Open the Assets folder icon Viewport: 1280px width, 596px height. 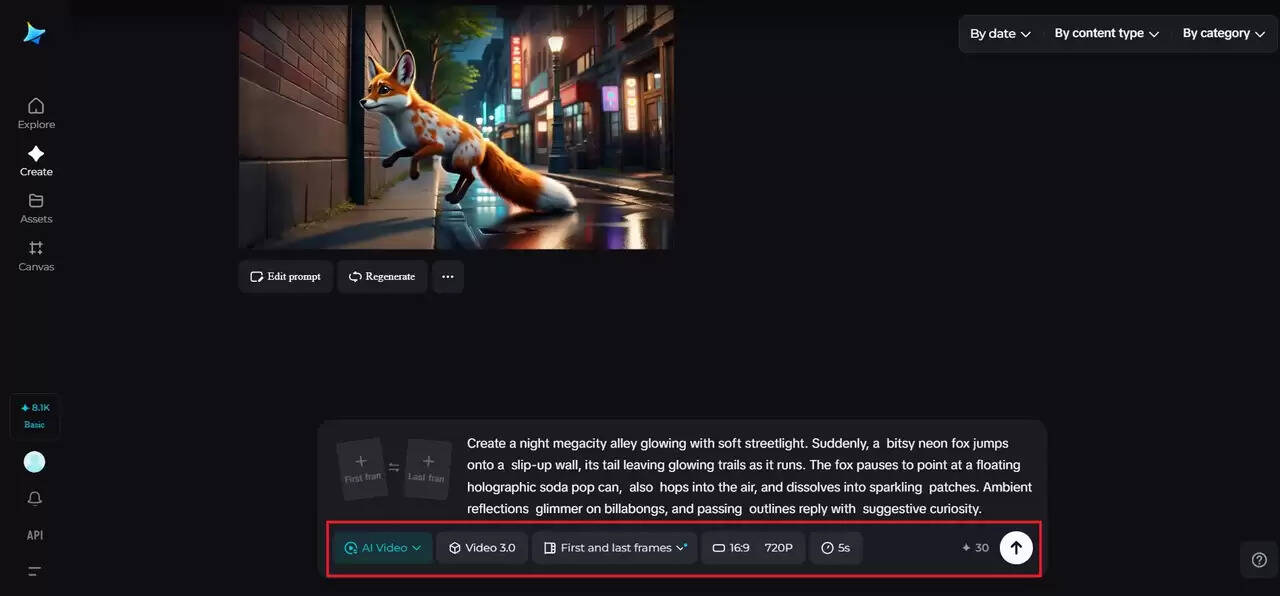[36, 201]
